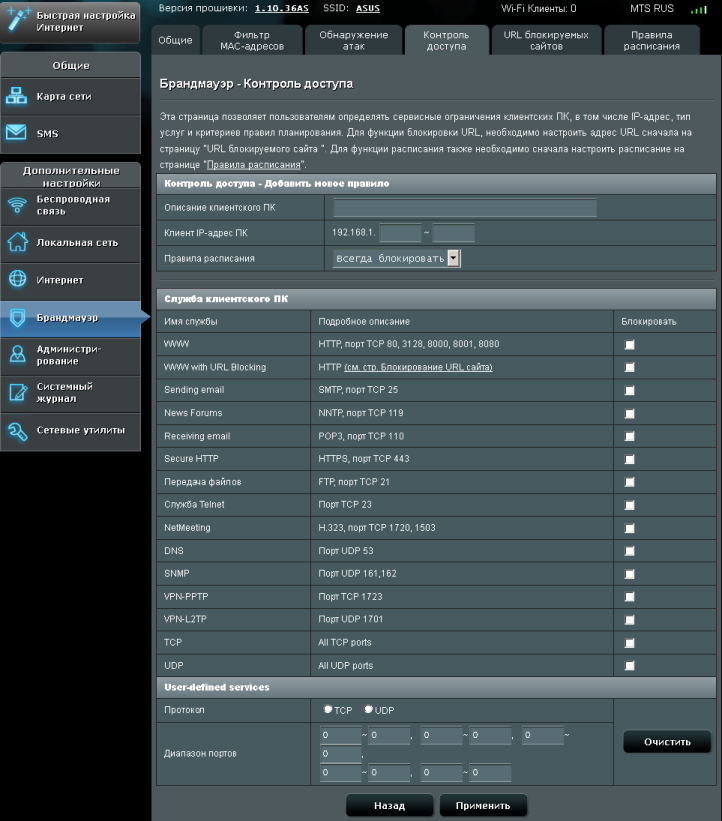
Task: Check block for Receiving email
Action: [x=629, y=436]
